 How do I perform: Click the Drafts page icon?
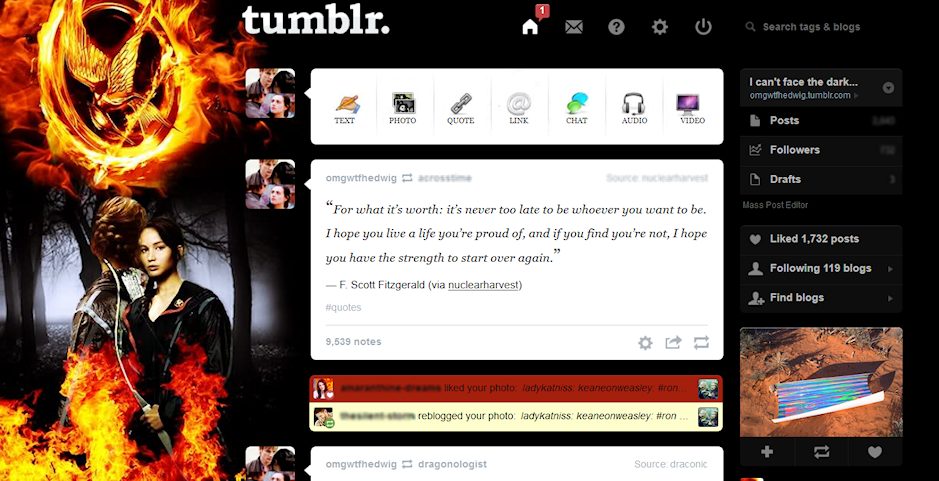point(755,179)
